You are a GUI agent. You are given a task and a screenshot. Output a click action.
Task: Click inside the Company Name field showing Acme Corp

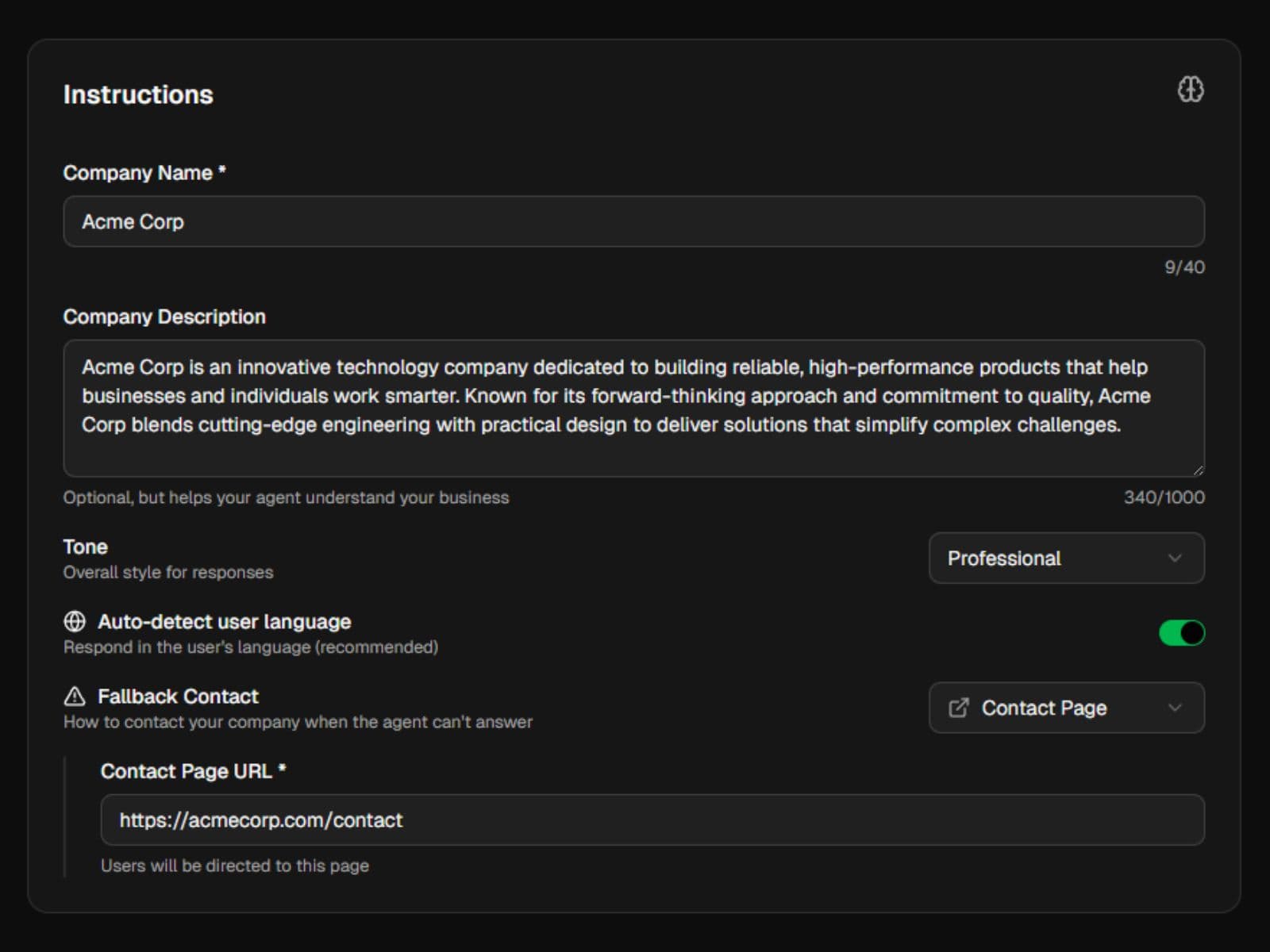pyautogui.click(x=633, y=221)
